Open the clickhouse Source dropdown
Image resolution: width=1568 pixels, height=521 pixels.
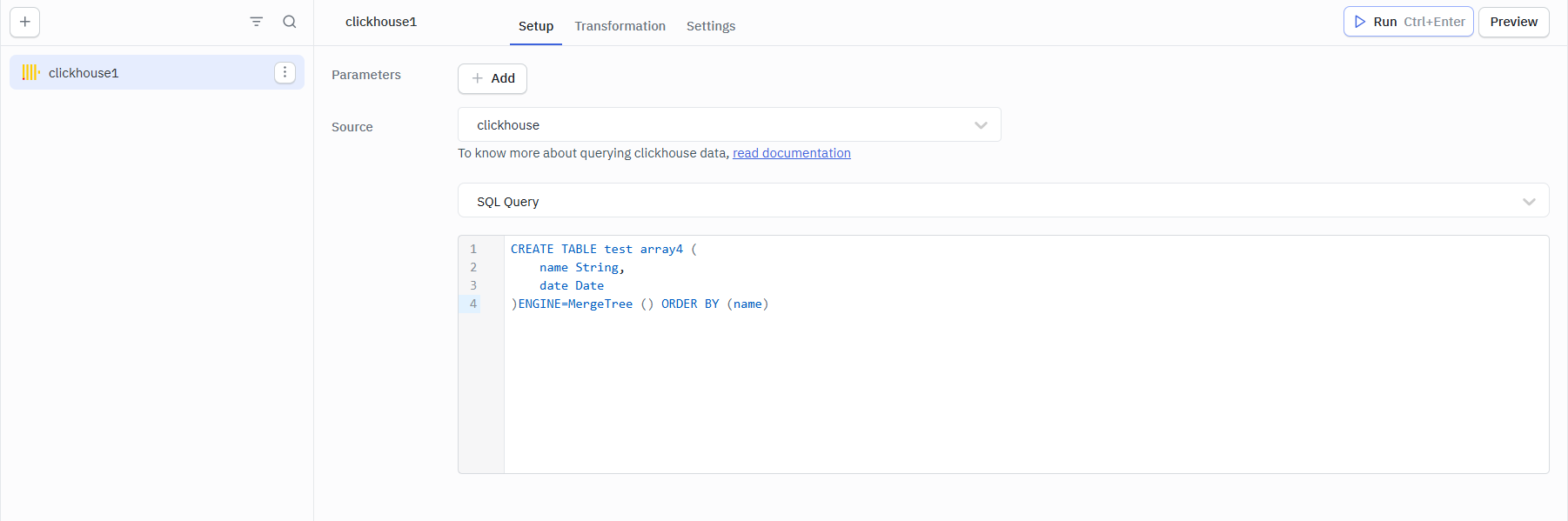729,124
